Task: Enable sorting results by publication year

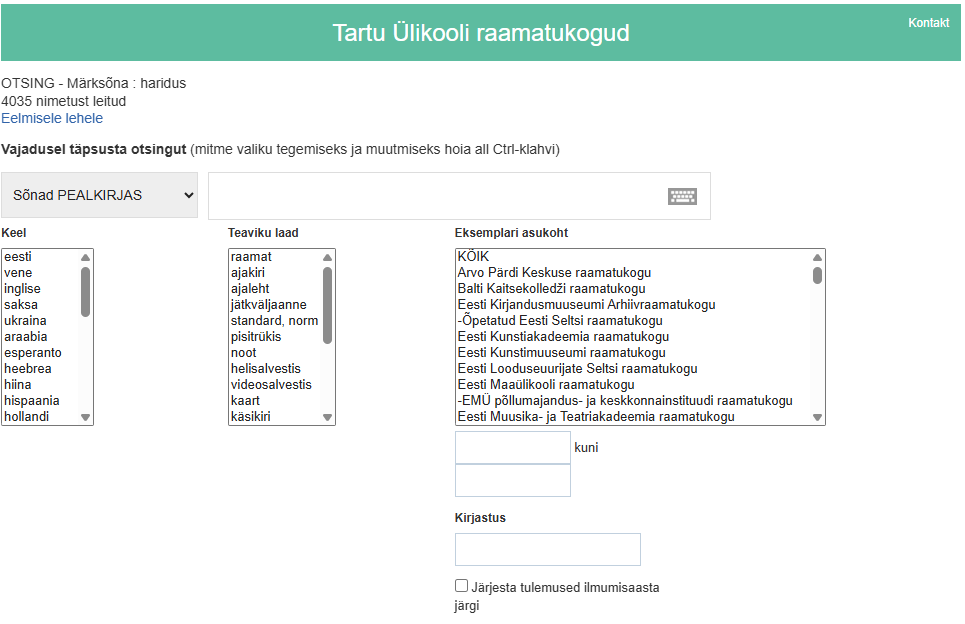Action: [x=461, y=586]
